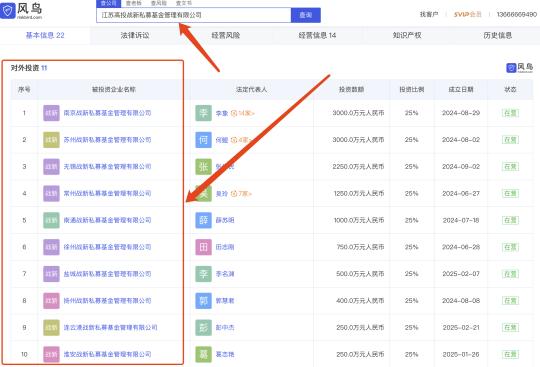
Task: Click the 李 avatar in row 7
Action: [x=204, y=274]
